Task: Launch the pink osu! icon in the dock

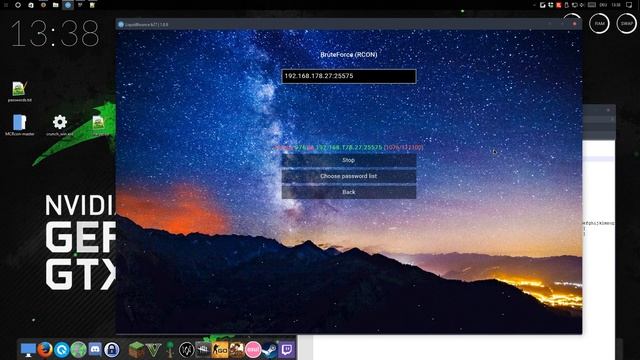Action: (253, 350)
